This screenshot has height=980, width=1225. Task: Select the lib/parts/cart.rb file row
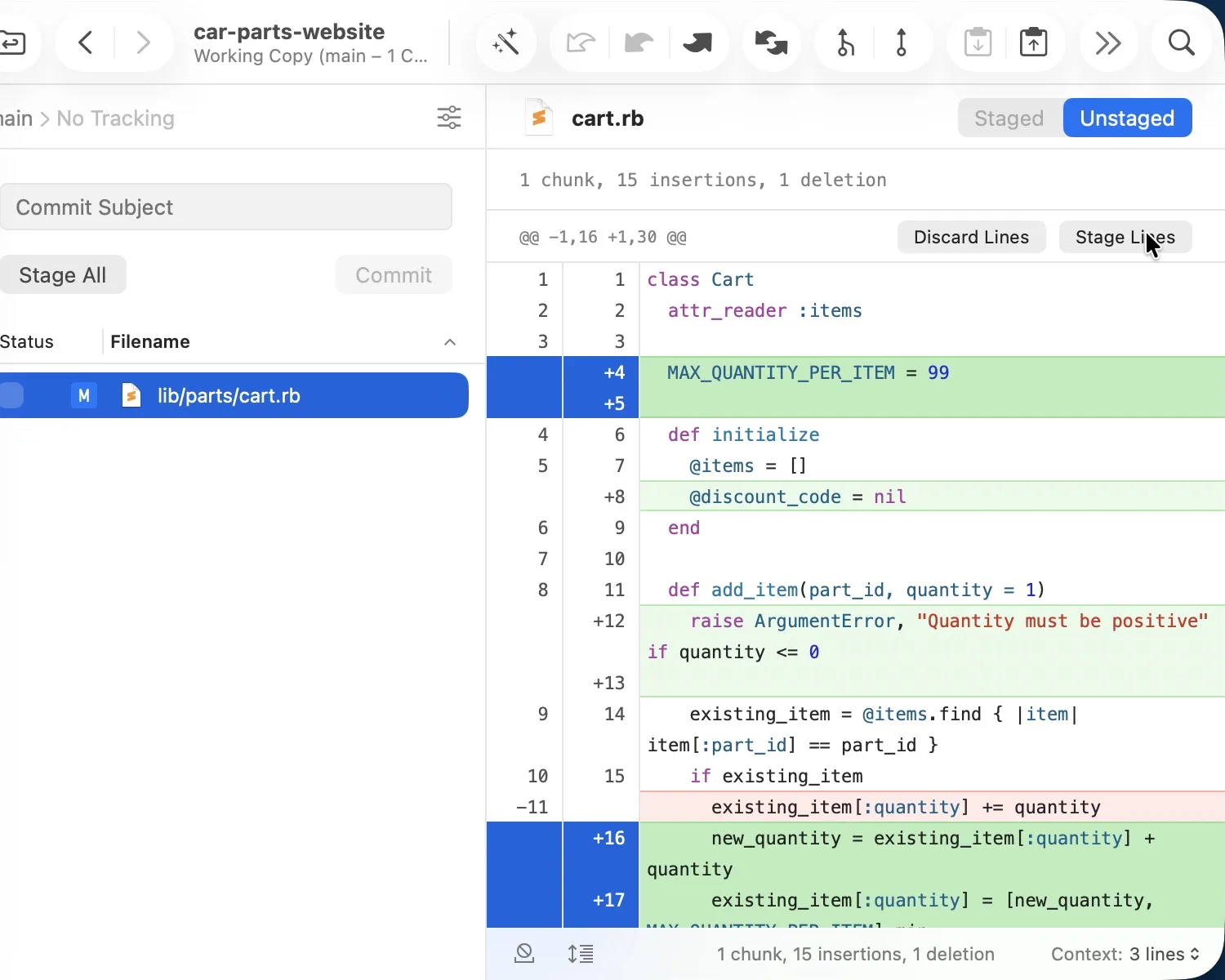point(234,395)
